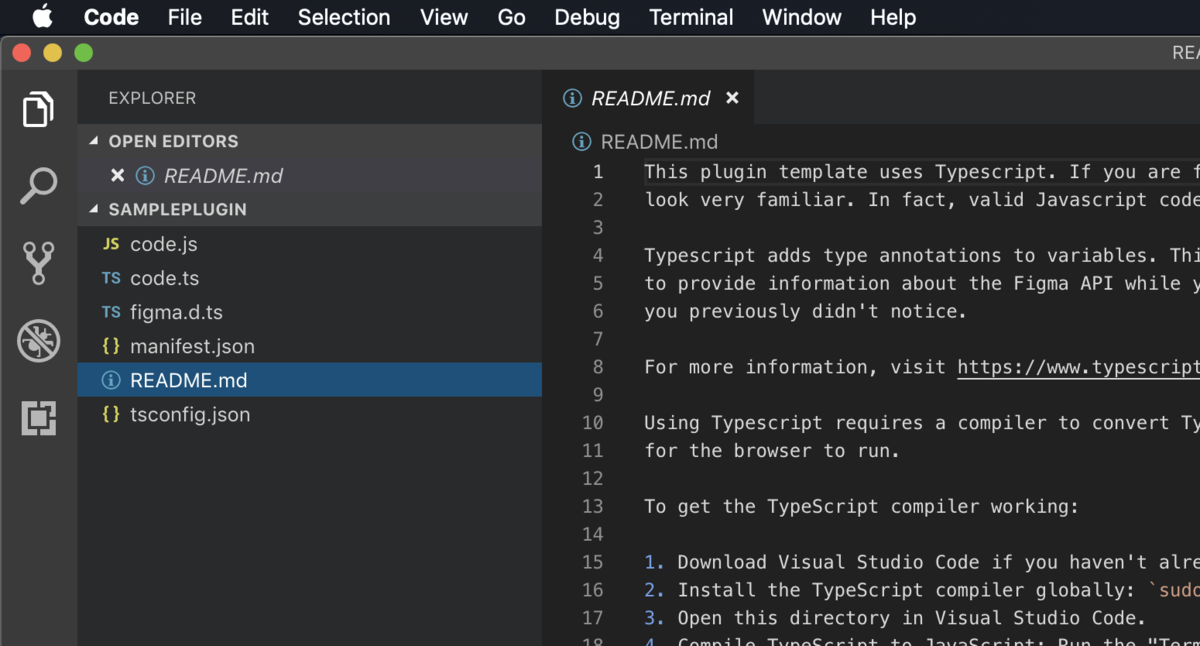Click the yellow minimize window button
Viewport: 1200px width, 646px height.
click(x=53, y=53)
